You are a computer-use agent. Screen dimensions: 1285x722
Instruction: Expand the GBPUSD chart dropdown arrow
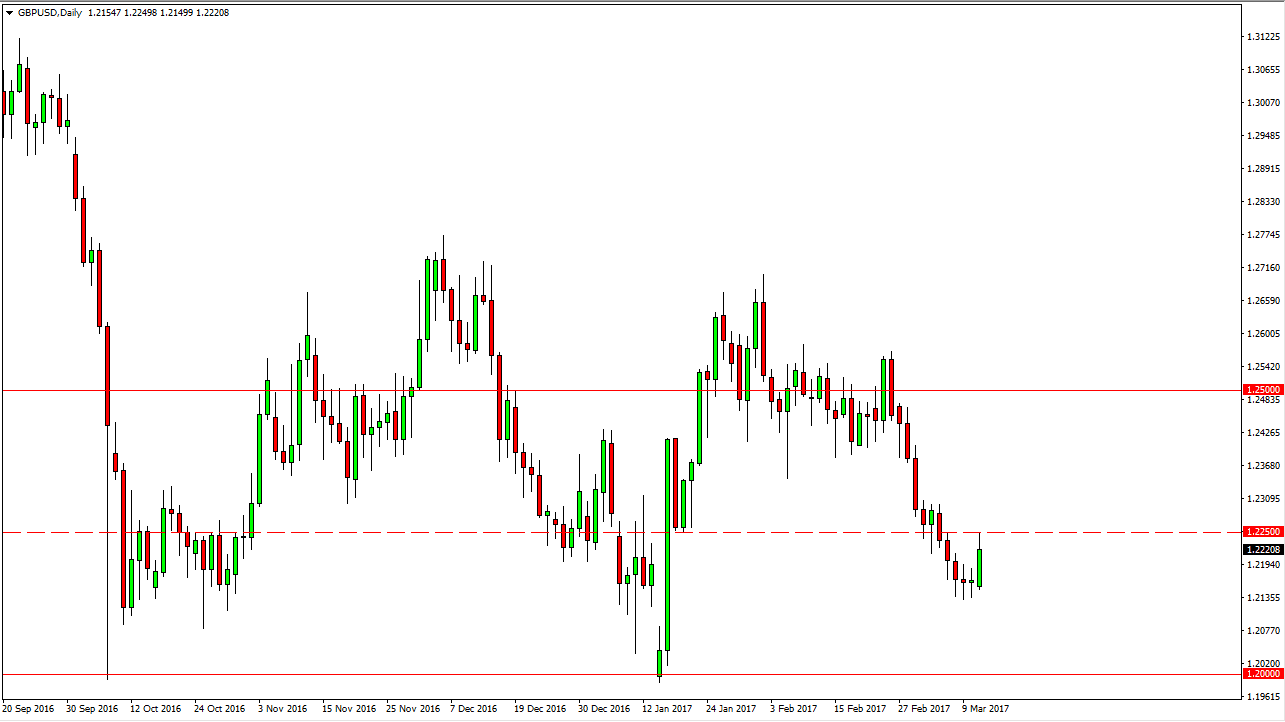pos(10,13)
